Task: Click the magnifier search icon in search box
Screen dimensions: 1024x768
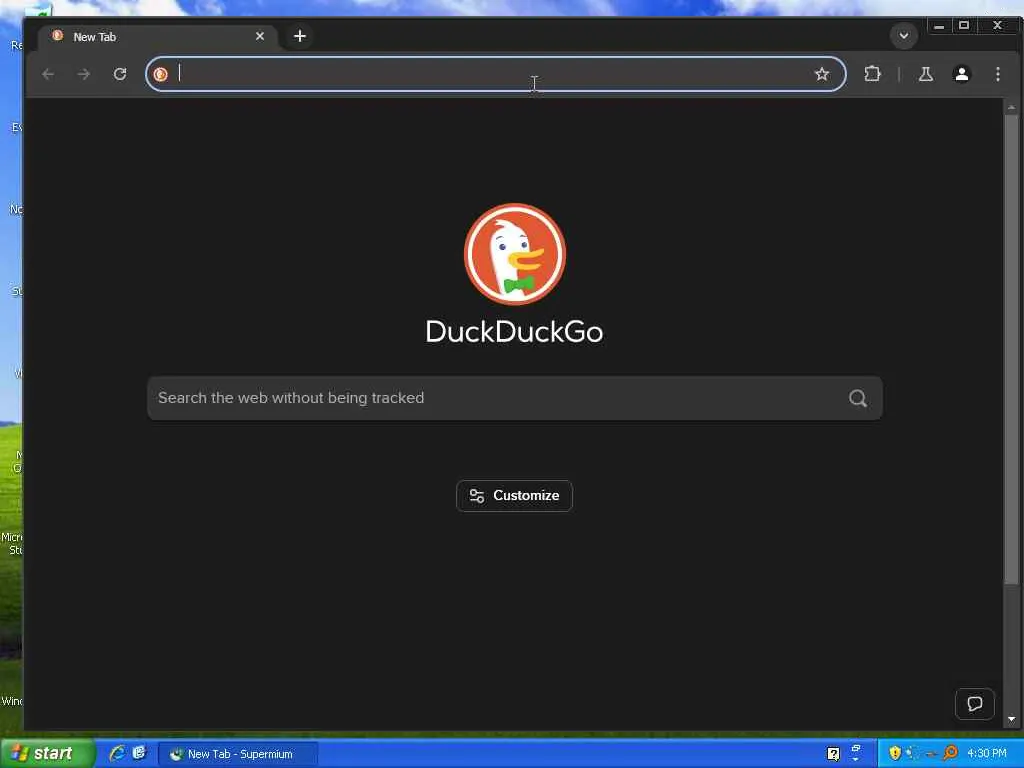Action: (x=857, y=398)
